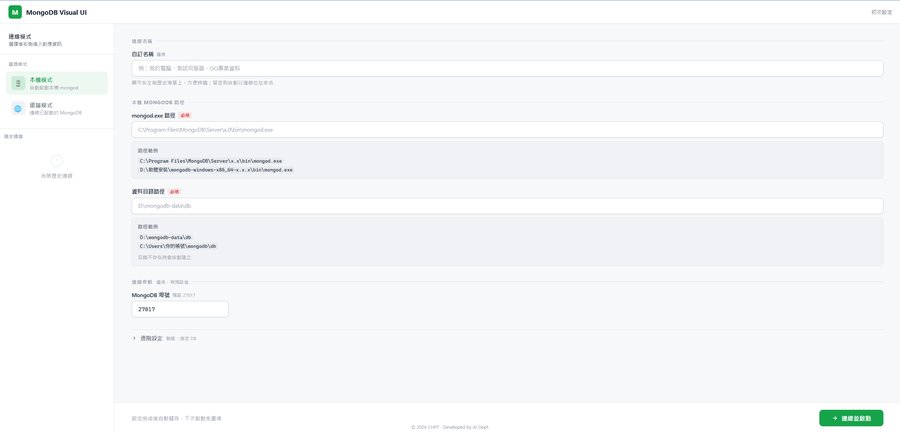Click the 連線模式 sidebar heading

(x=20, y=37)
